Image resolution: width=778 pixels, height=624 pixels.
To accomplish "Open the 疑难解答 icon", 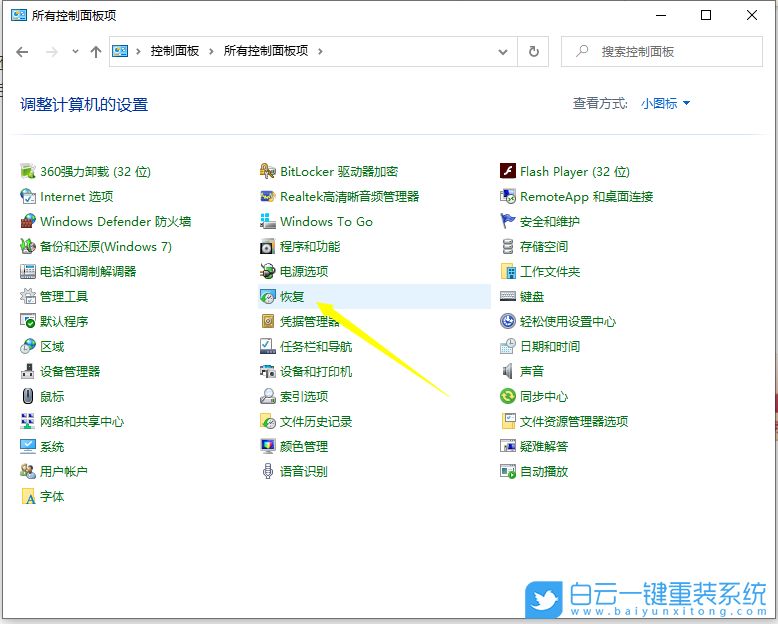I will point(508,447).
